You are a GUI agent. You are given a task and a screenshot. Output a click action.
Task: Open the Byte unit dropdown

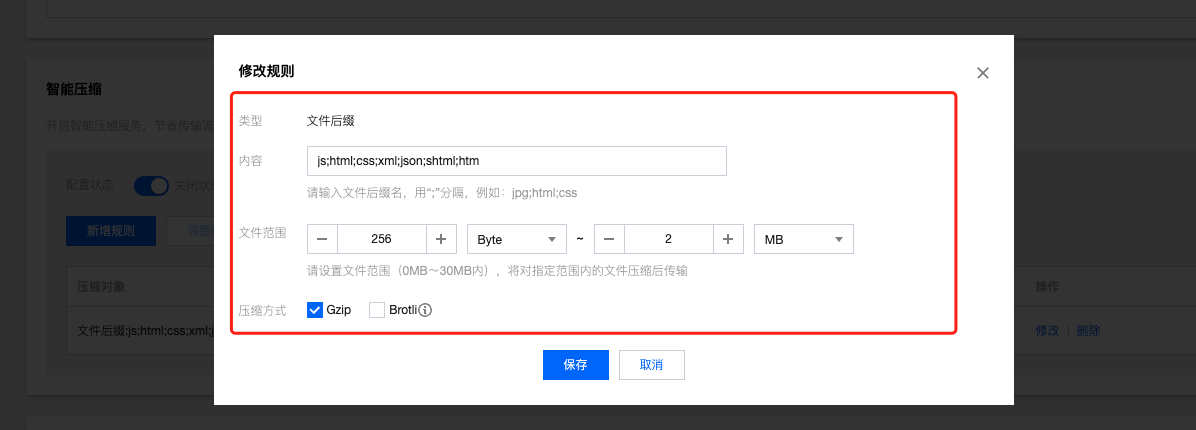coord(516,240)
